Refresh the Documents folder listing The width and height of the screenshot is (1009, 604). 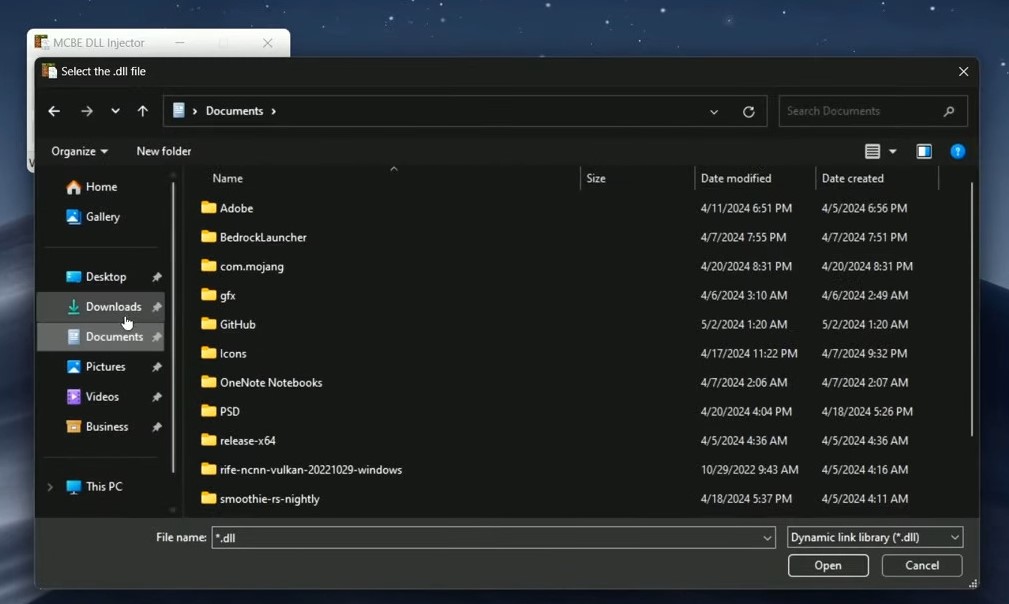(748, 112)
